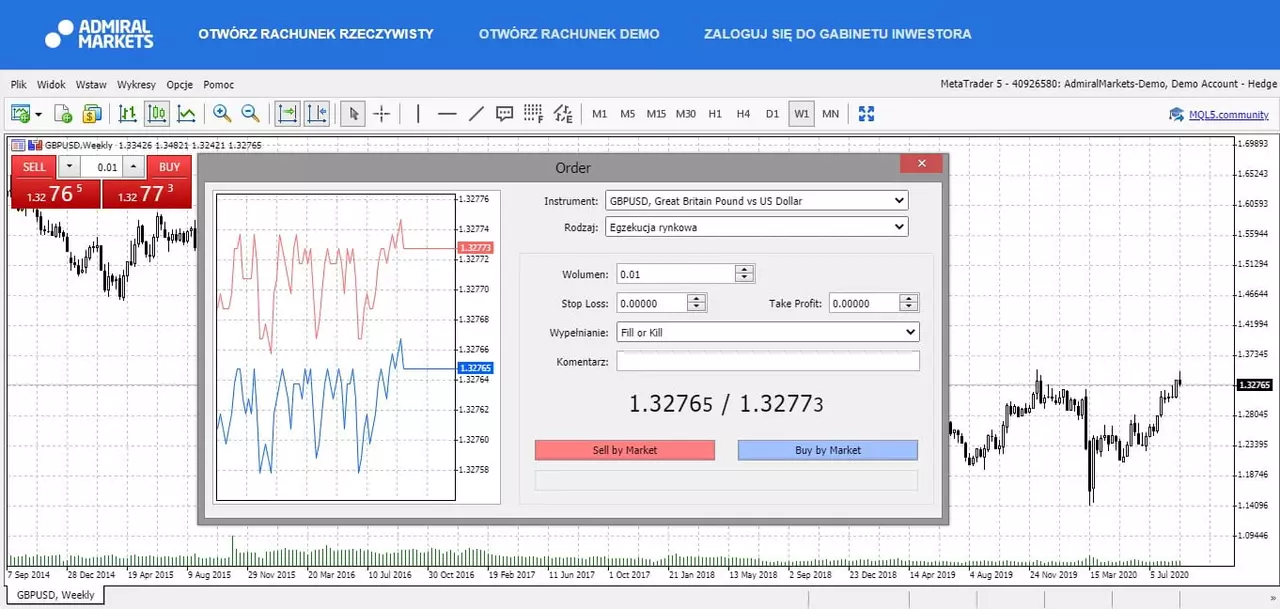This screenshot has width=1280, height=609.
Task: Select the trendline drawing tool
Action: coord(476,114)
